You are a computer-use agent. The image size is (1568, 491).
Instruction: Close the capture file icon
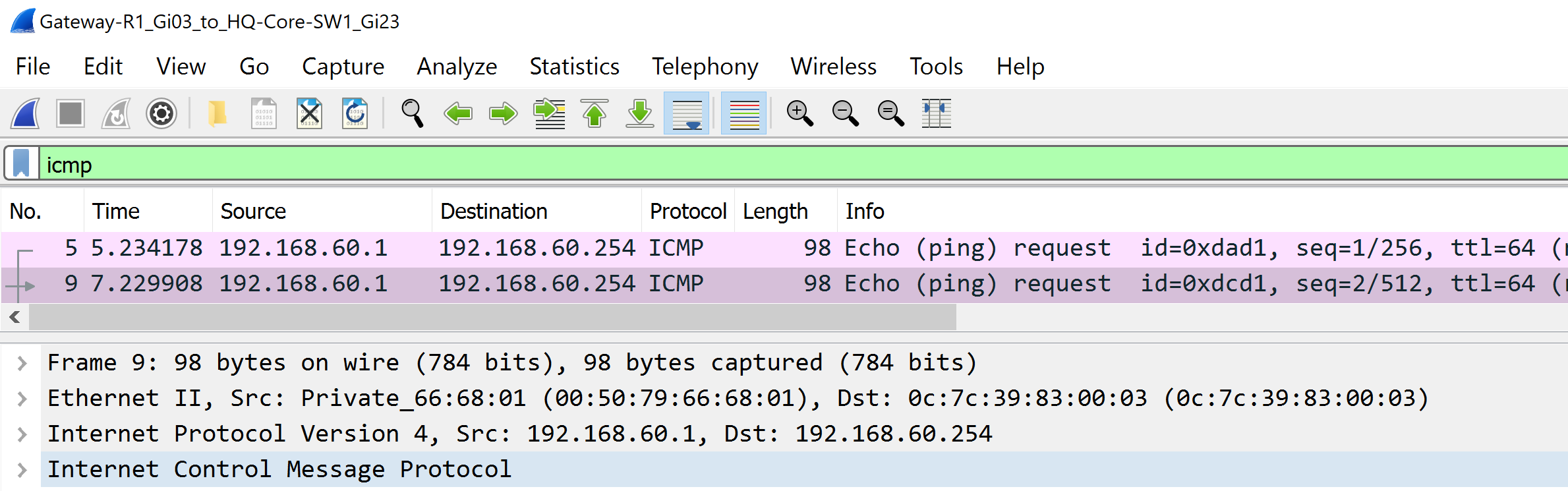[x=309, y=113]
